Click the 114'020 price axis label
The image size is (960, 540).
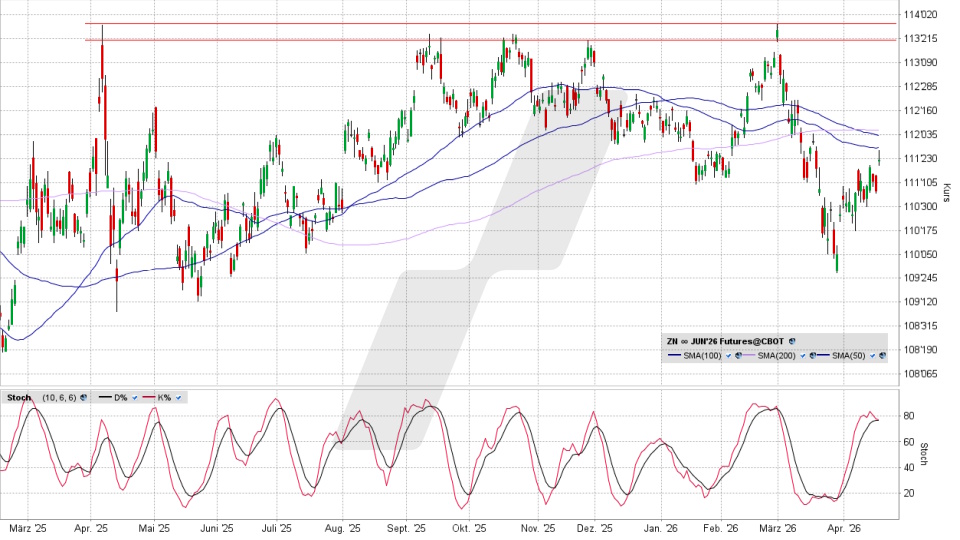920,14
